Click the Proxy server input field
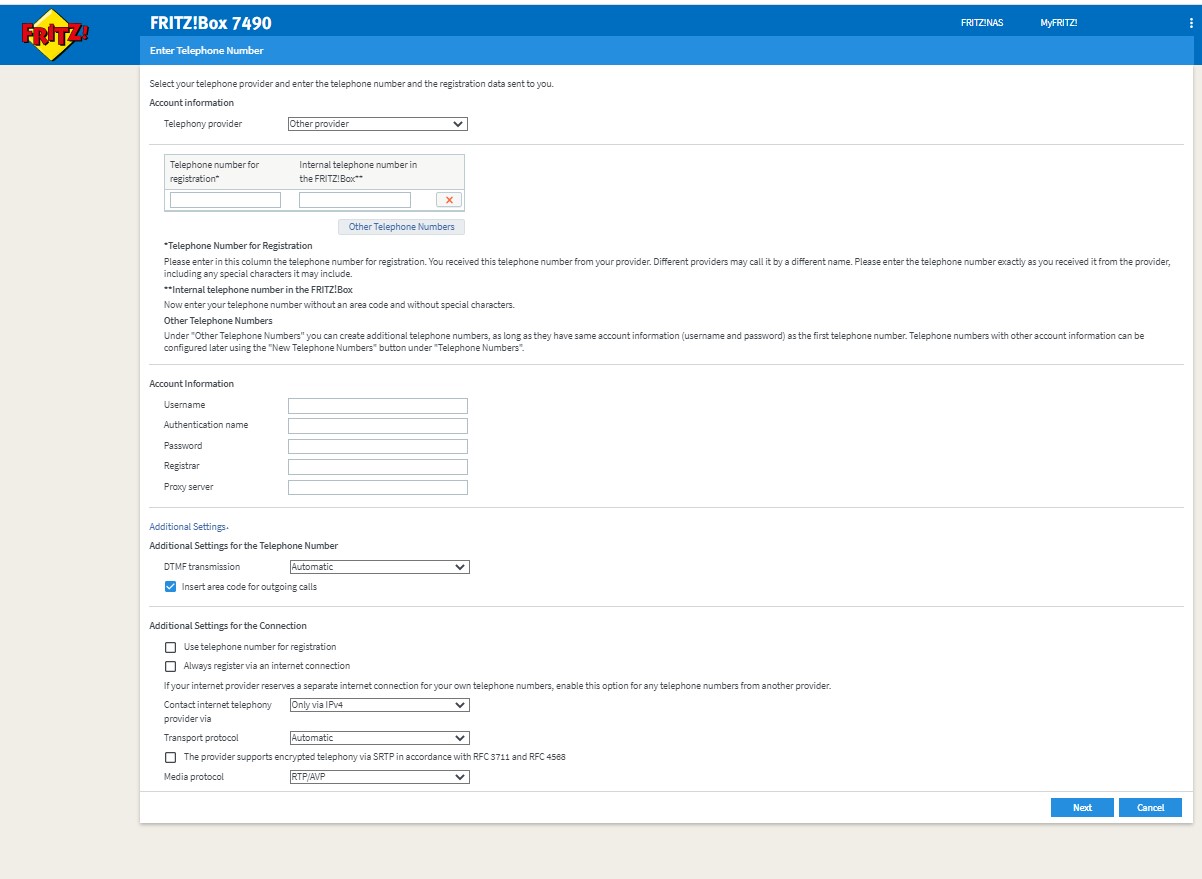 tap(377, 488)
